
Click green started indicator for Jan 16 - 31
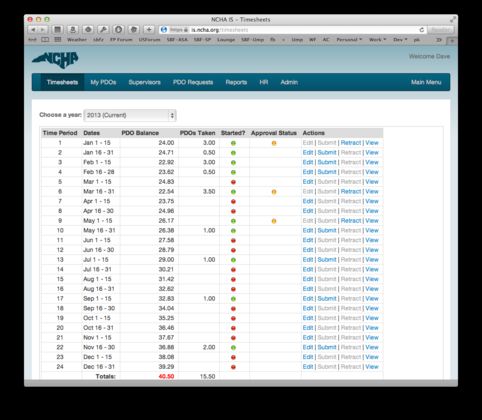click(x=233, y=153)
